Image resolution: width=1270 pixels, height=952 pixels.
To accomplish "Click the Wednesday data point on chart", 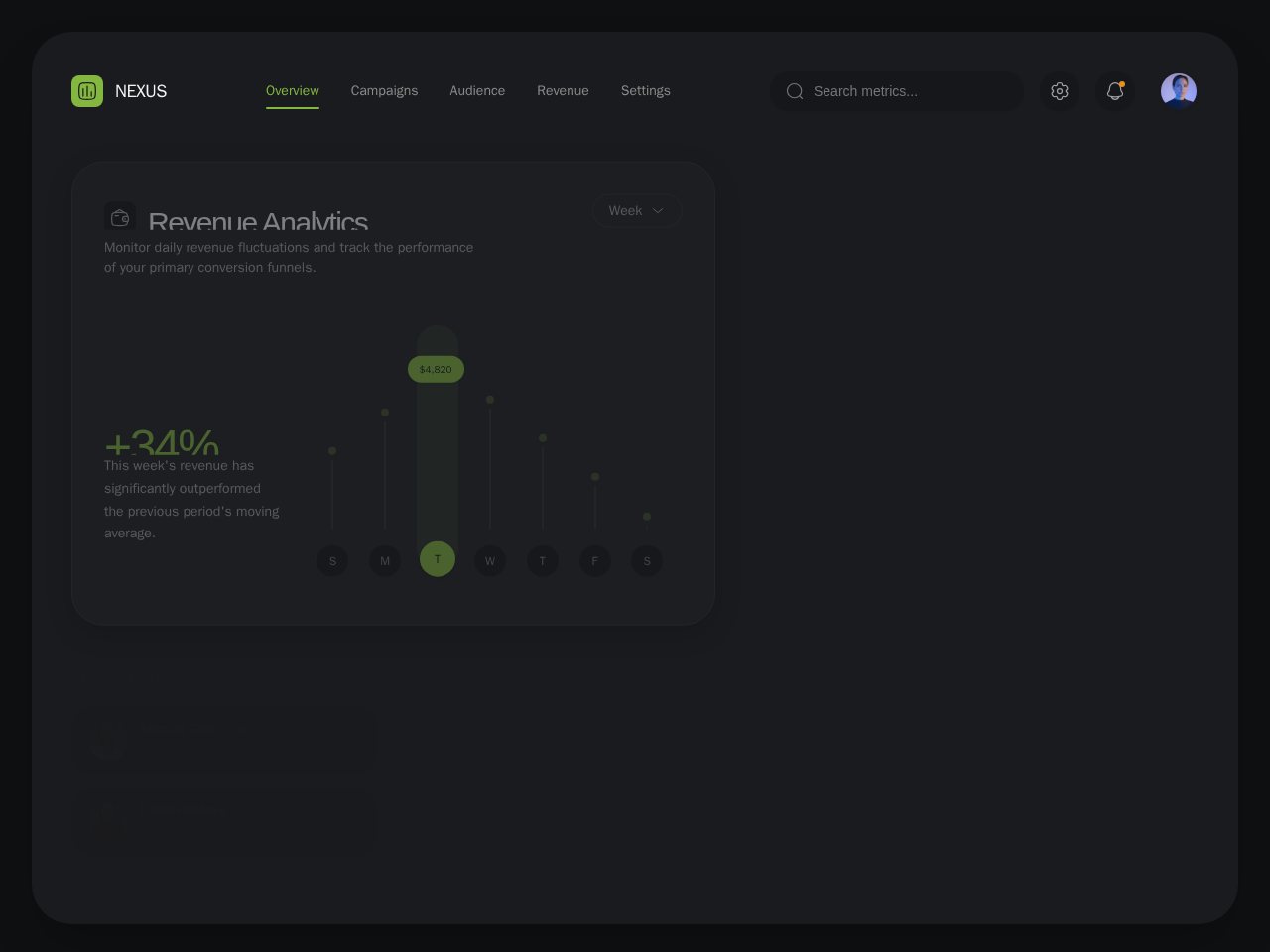I will pos(490,400).
